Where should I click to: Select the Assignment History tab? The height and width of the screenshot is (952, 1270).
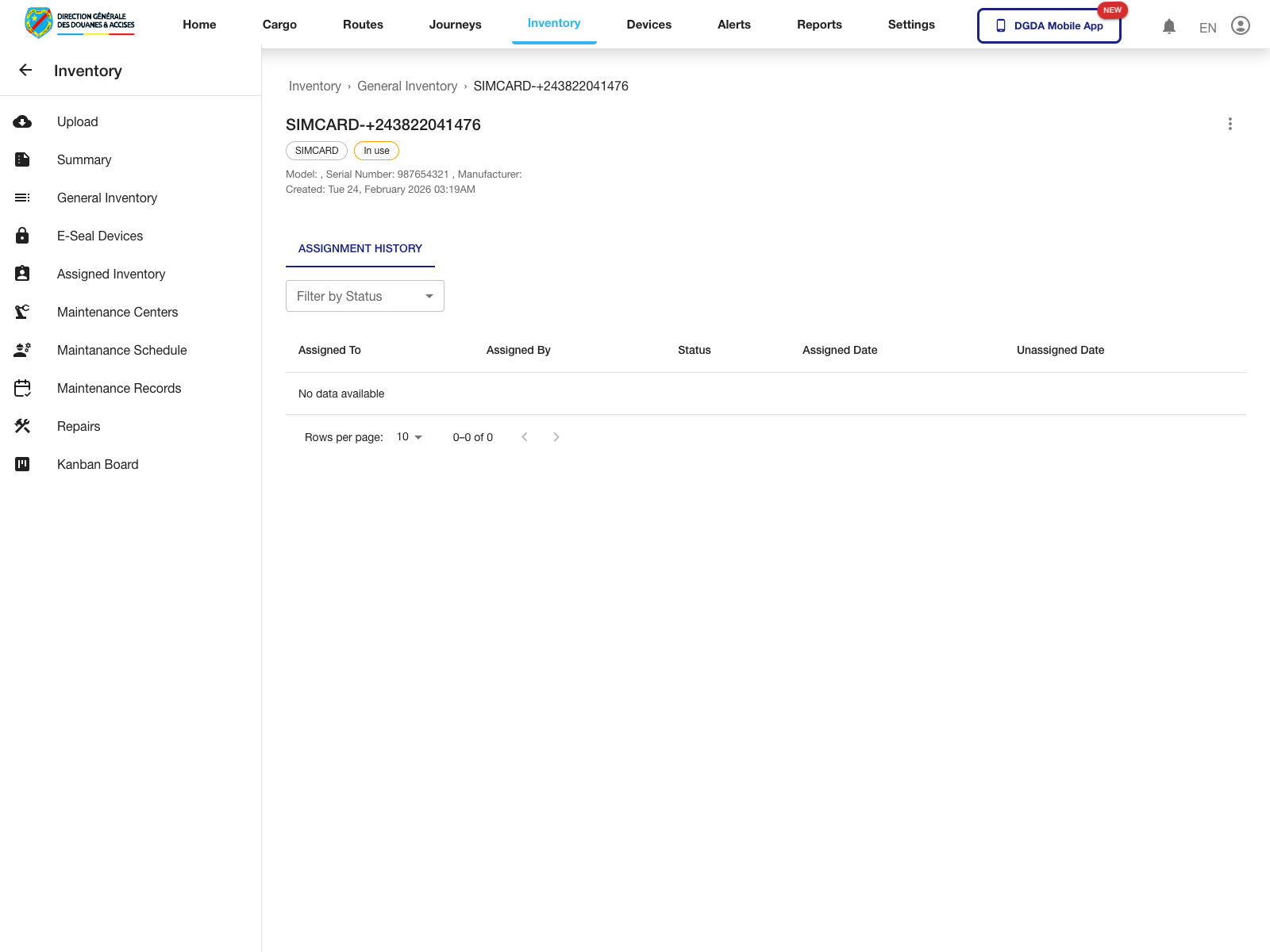[360, 248]
